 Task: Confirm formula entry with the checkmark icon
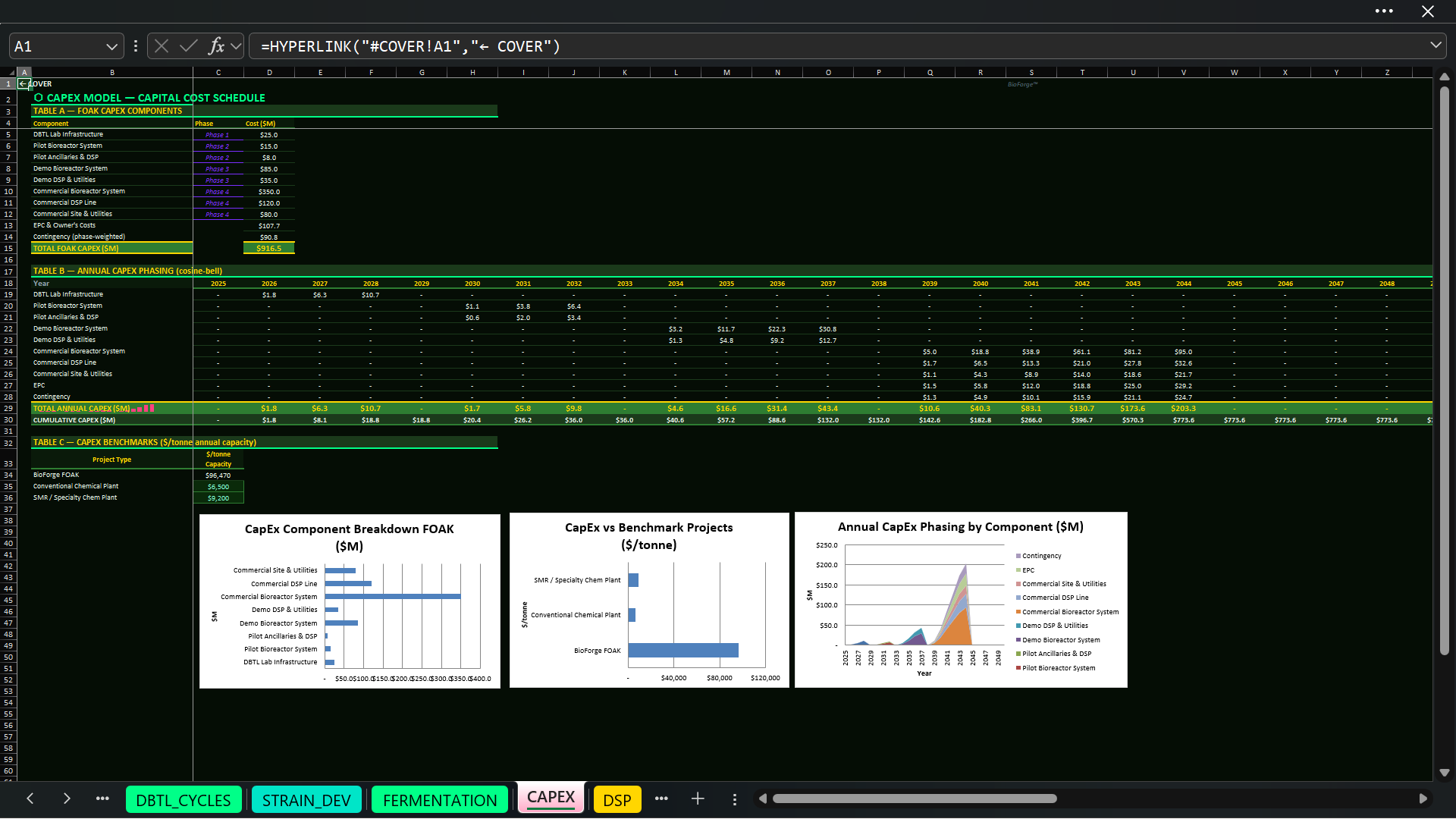(x=189, y=46)
